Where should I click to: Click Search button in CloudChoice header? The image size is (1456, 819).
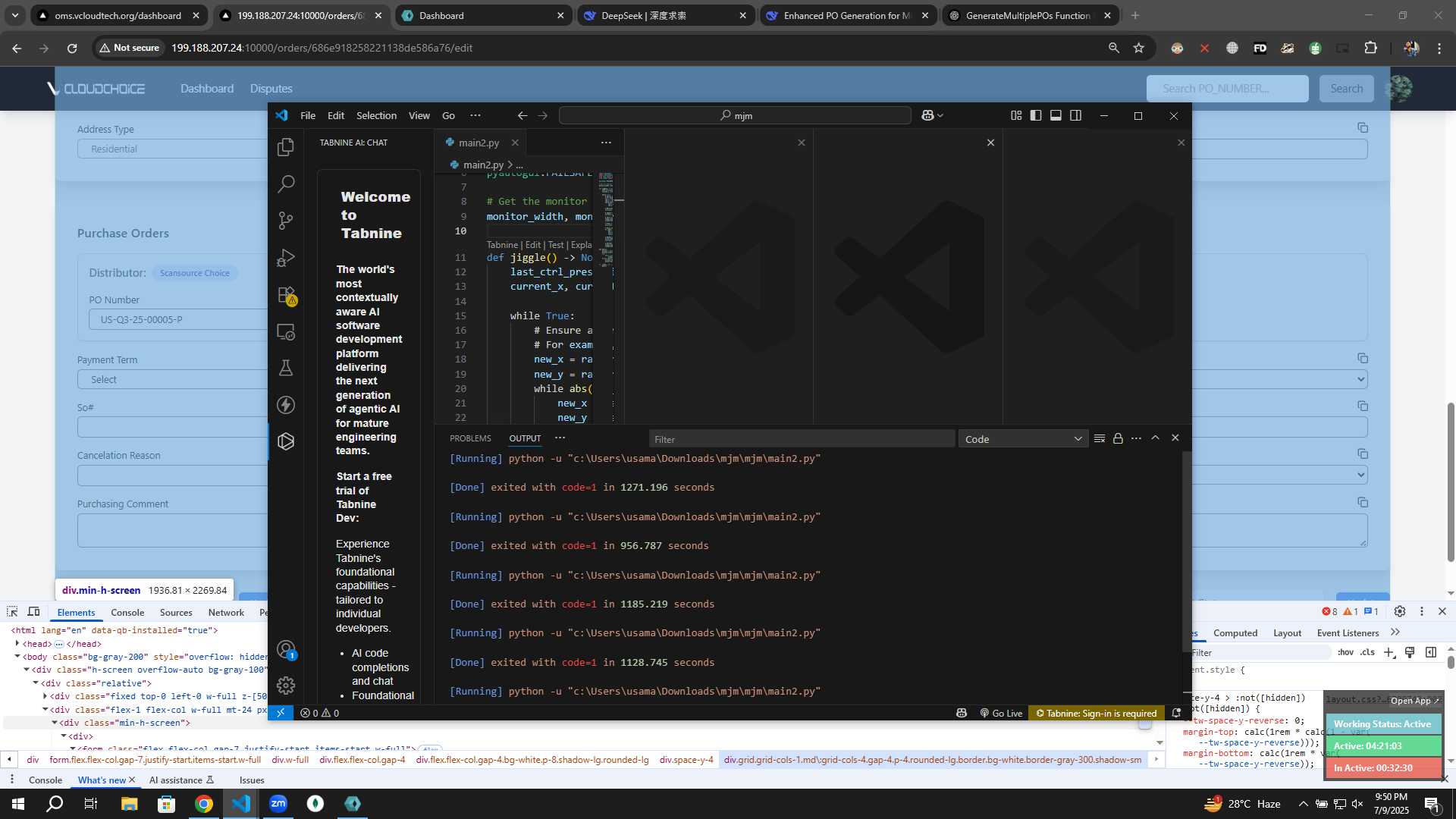pos(1346,89)
